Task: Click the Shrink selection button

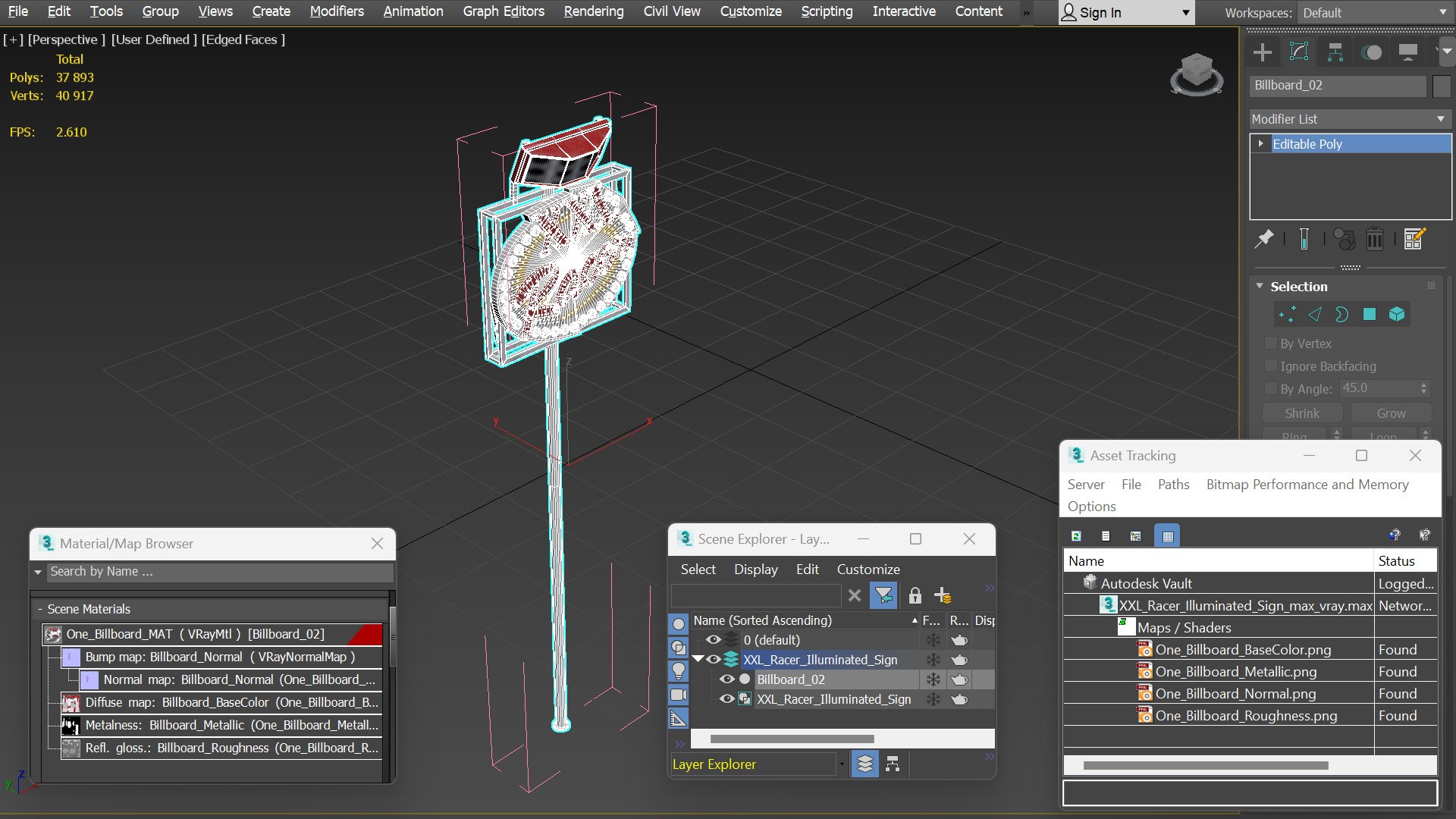Action: (1302, 413)
